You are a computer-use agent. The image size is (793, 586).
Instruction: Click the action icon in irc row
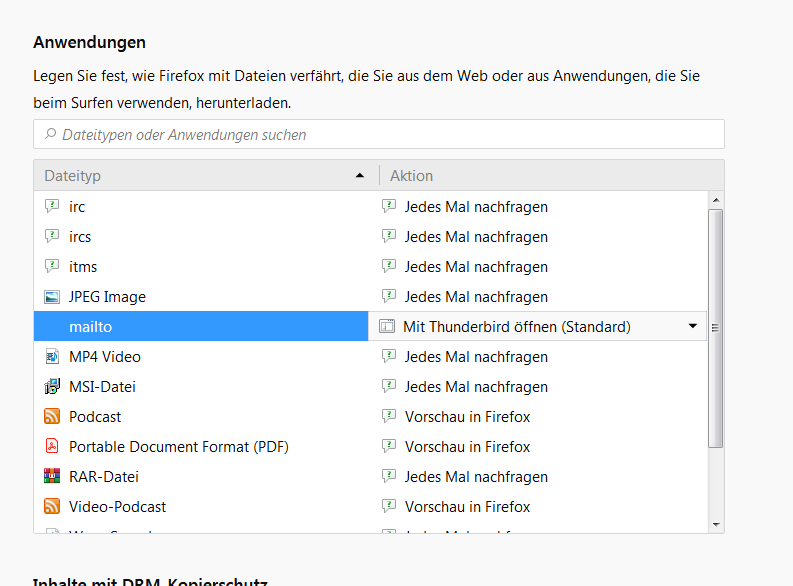point(388,206)
